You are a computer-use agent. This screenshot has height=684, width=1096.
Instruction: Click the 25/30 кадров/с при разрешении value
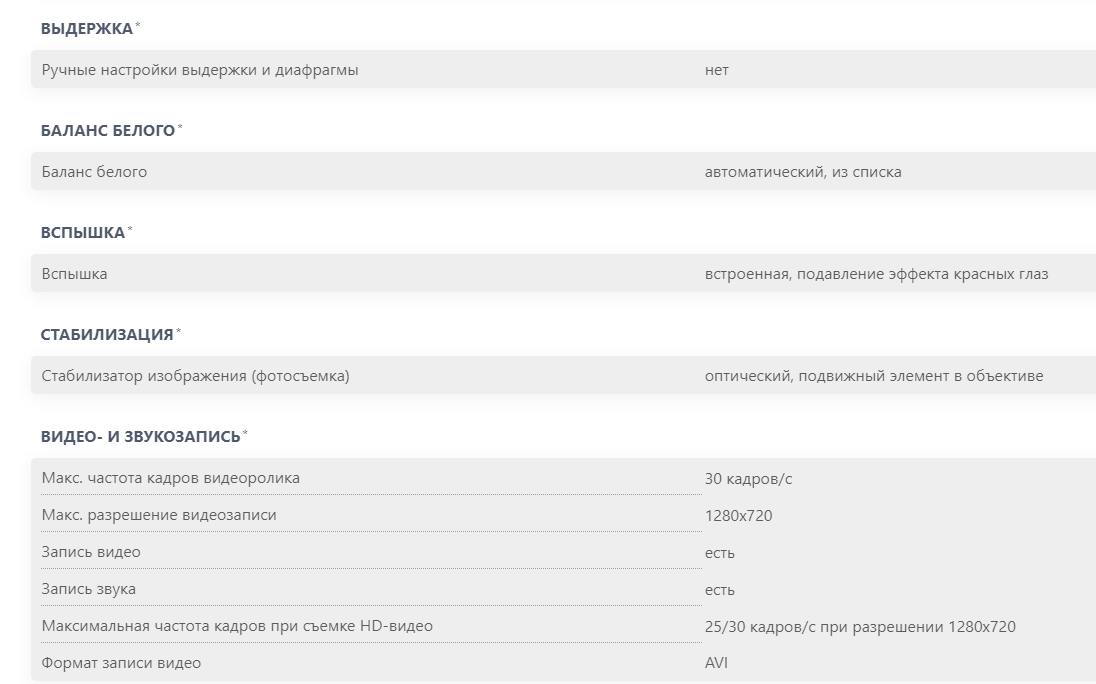coord(860,627)
